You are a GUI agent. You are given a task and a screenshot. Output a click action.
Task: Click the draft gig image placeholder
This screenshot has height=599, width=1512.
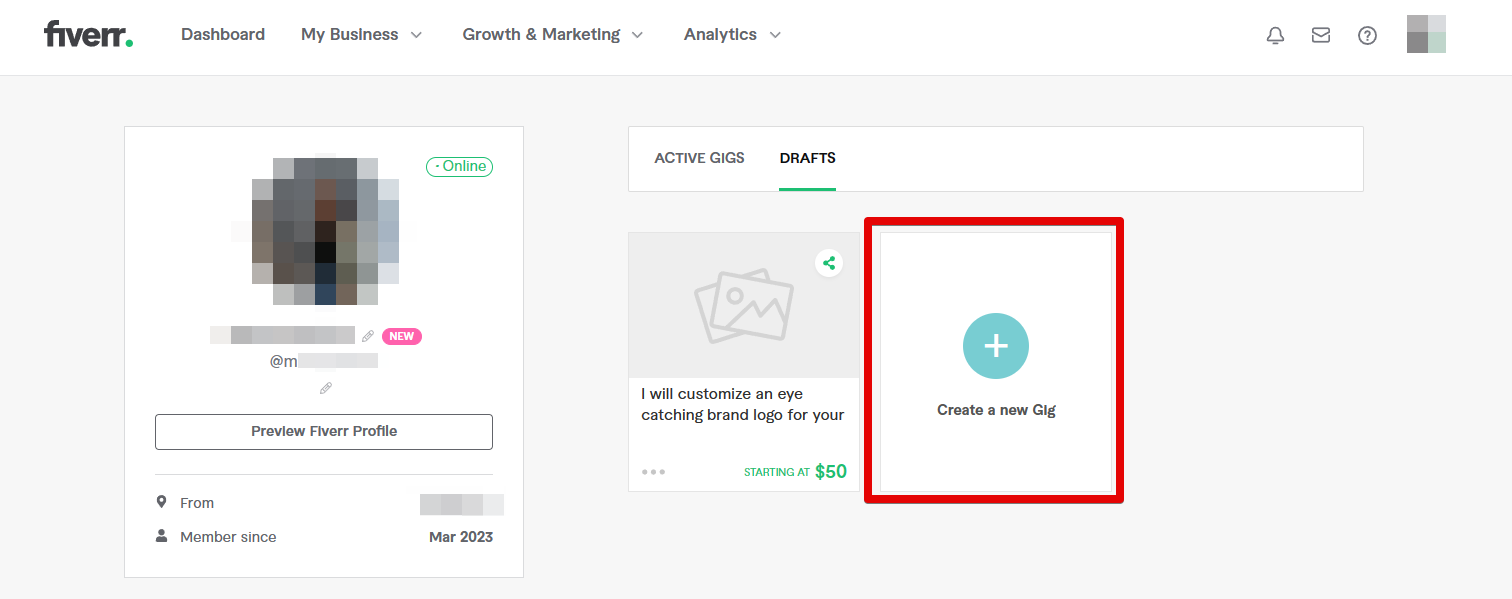(x=743, y=305)
